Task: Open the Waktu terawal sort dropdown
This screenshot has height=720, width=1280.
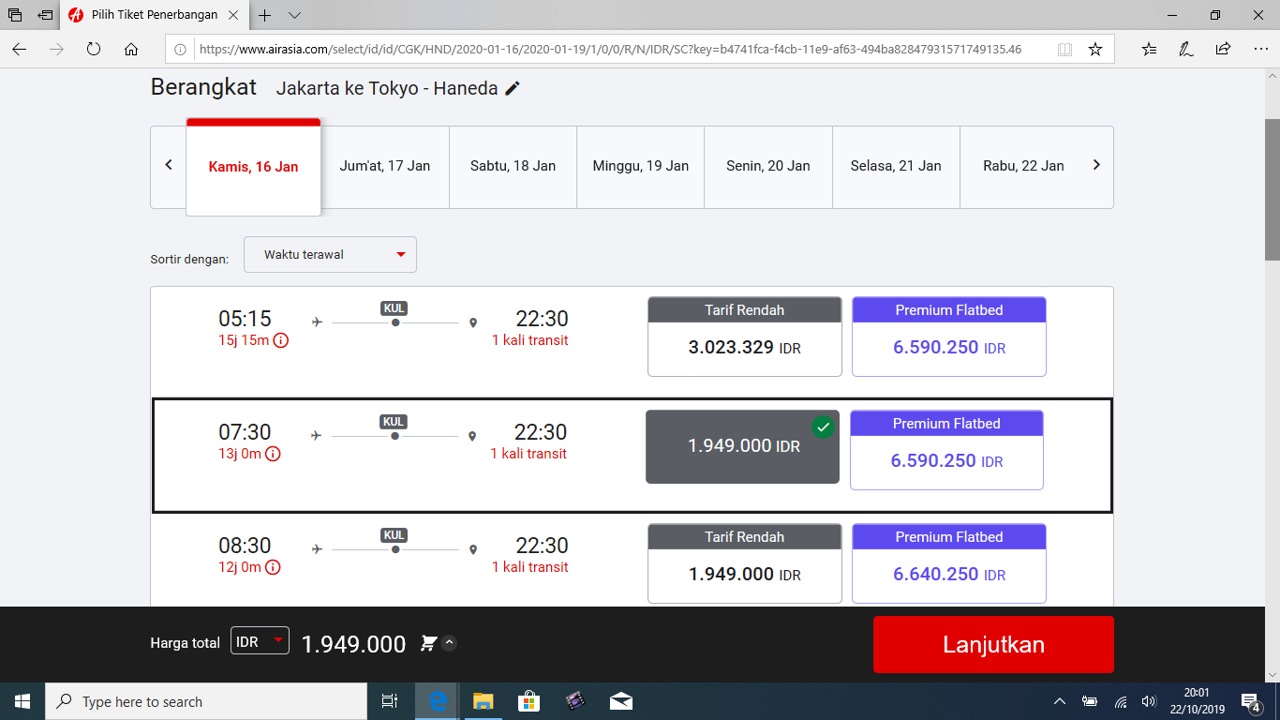Action: (x=330, y=255)
